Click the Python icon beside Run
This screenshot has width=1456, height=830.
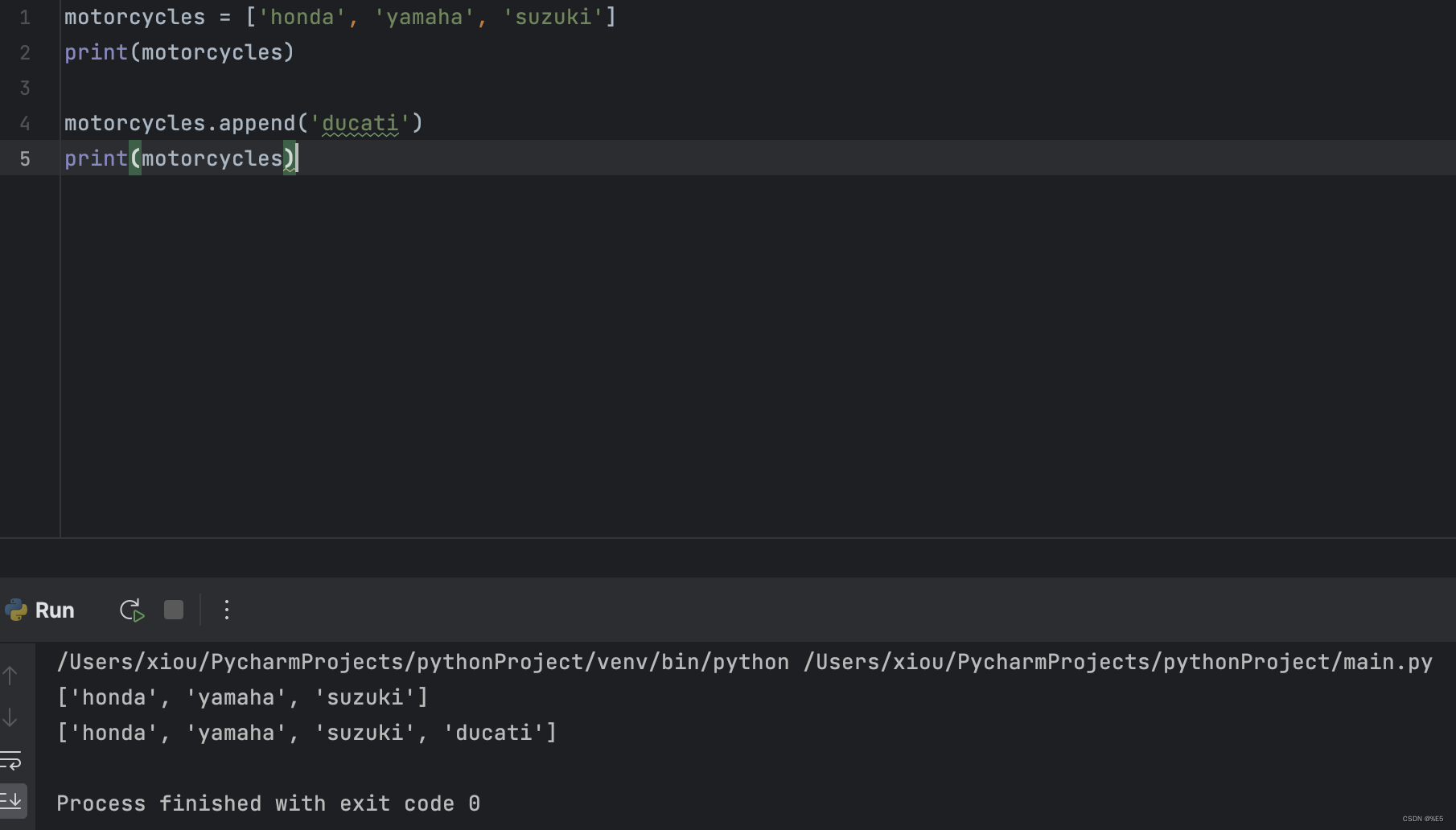click(x=16, y=610)
